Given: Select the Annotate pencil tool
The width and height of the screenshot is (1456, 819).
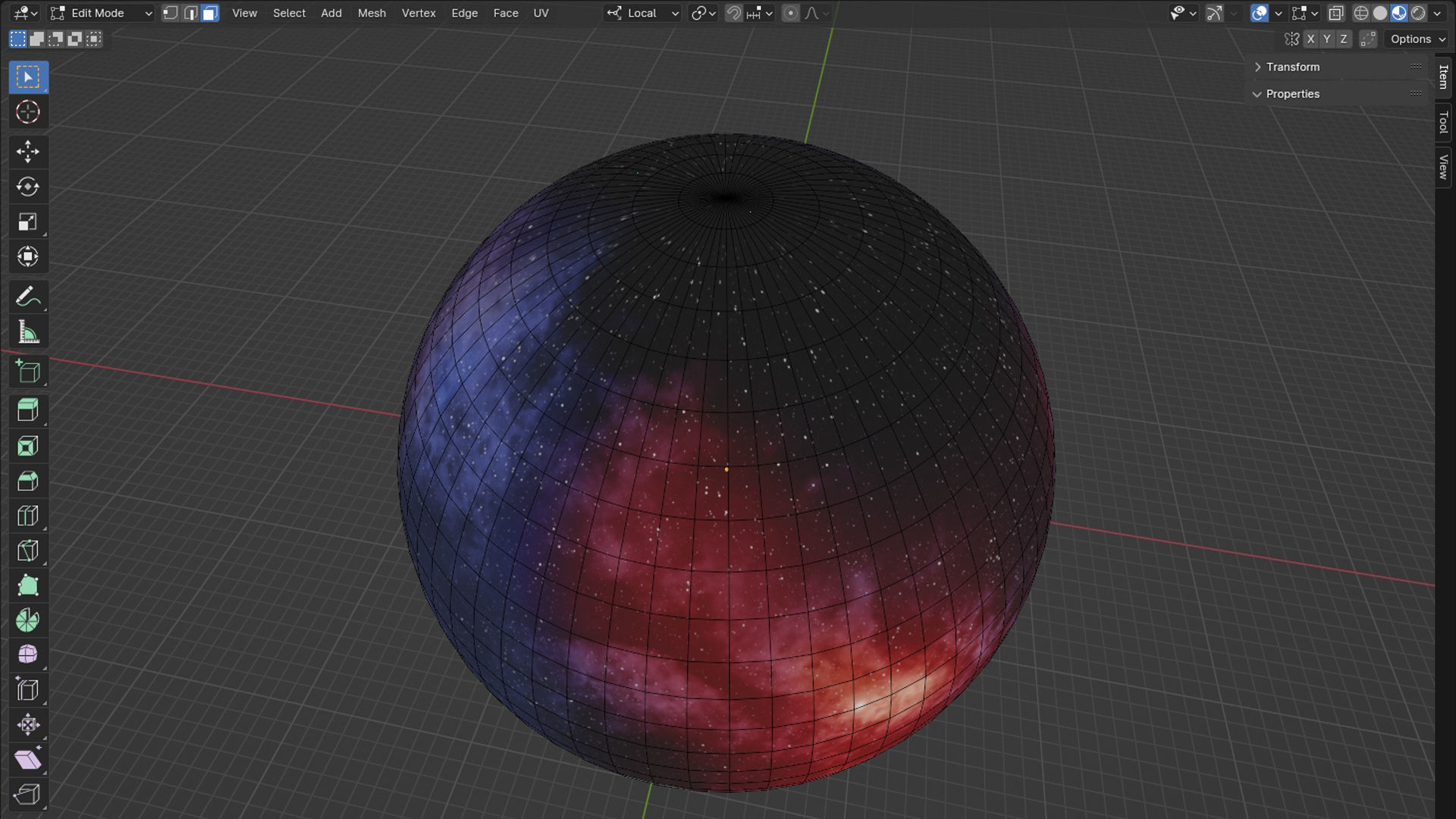Looking at the screenshot, I should [x=28, y=297].
